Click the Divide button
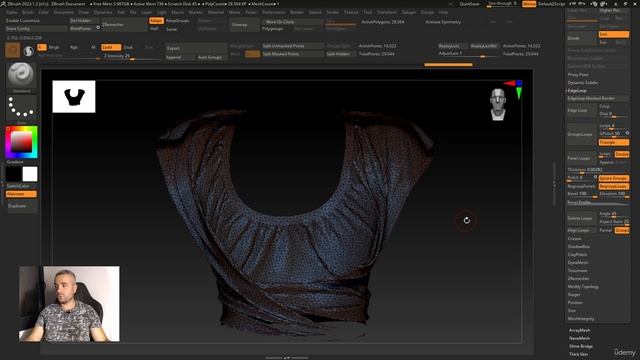The height and width of the screenshot is (360, 640). (582, 38)
